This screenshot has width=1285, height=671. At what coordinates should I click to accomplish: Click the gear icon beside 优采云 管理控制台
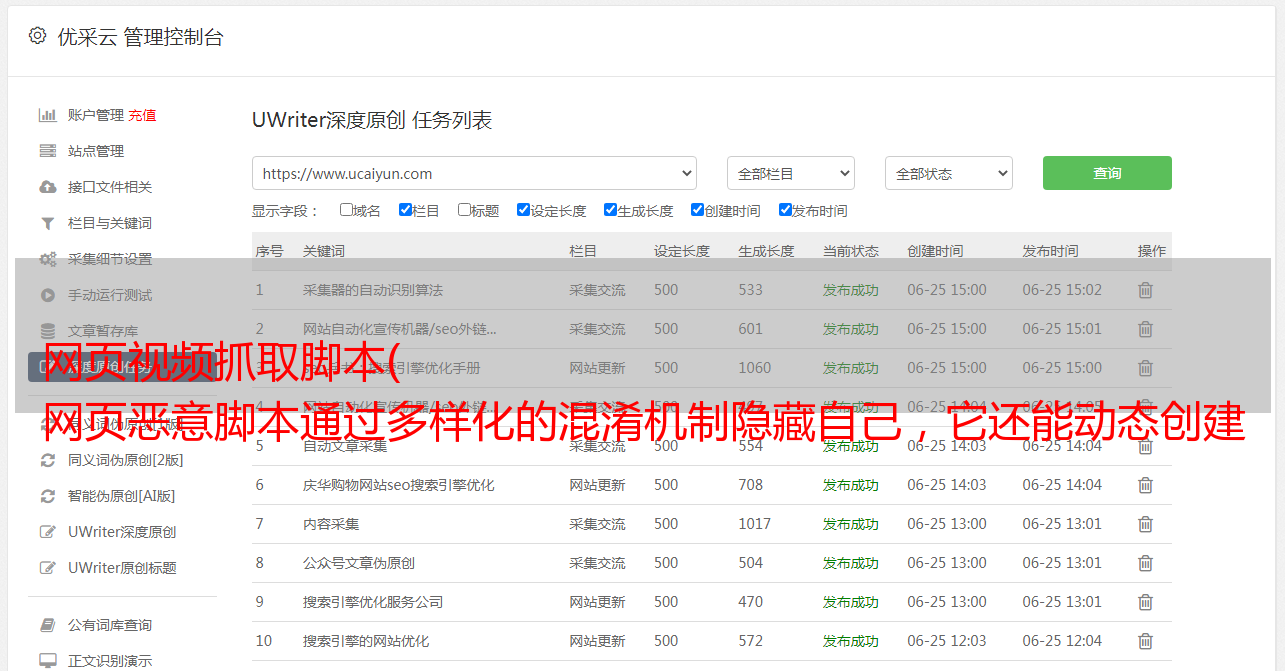tap(37, 36)
